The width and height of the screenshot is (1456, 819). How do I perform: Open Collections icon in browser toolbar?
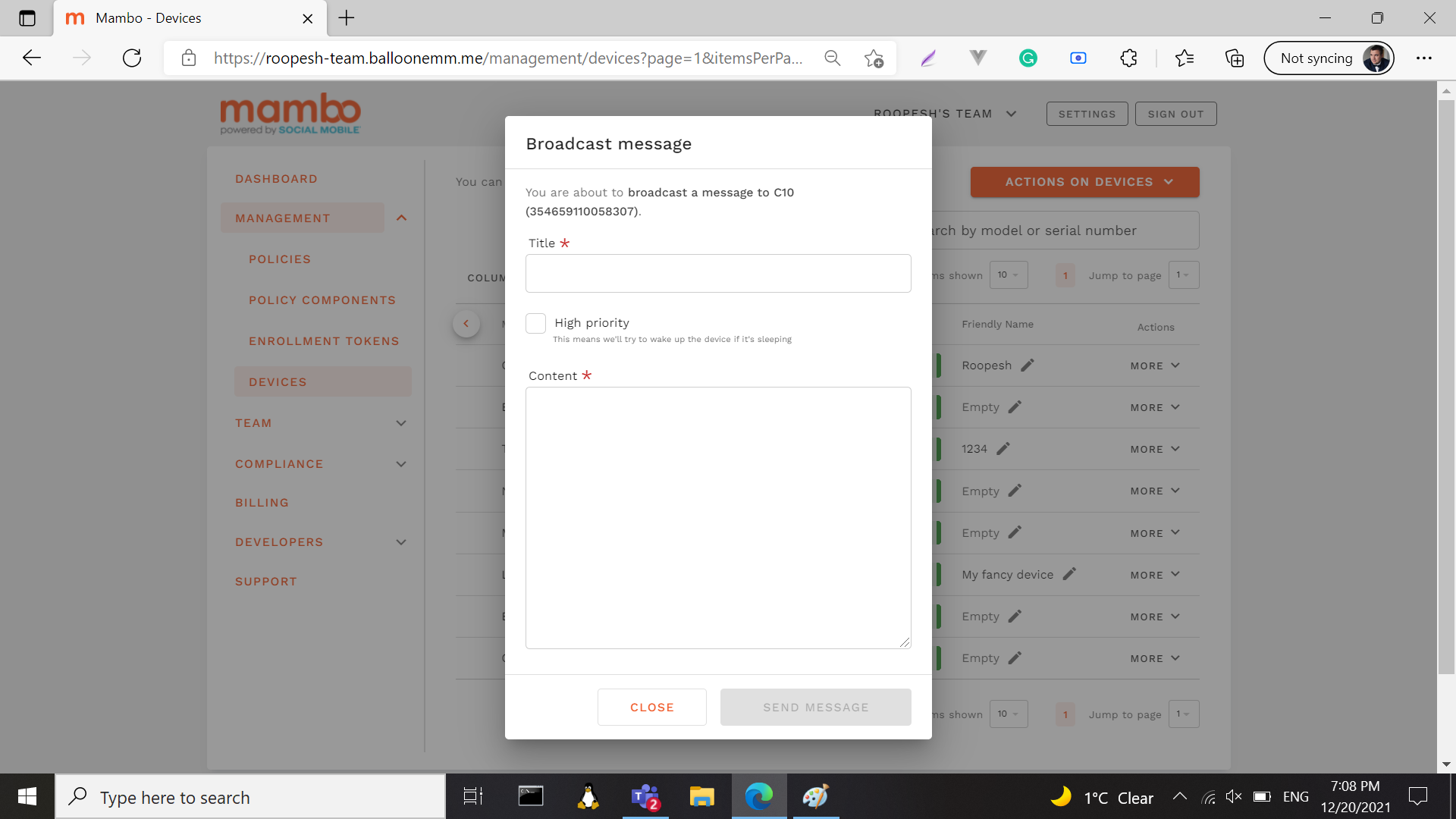[x=1235, y=58]
